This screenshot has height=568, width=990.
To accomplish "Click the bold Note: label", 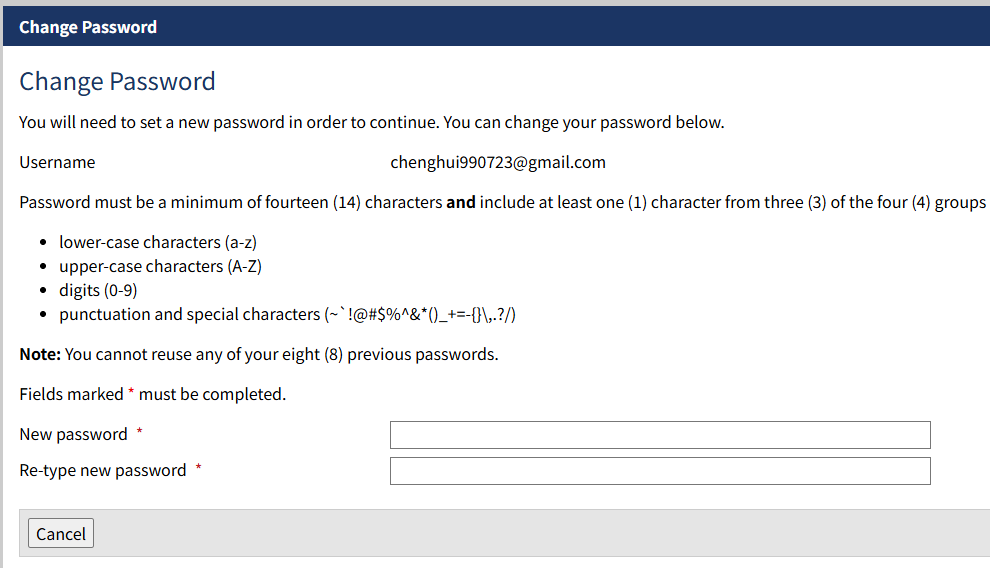I will (40, 354).
